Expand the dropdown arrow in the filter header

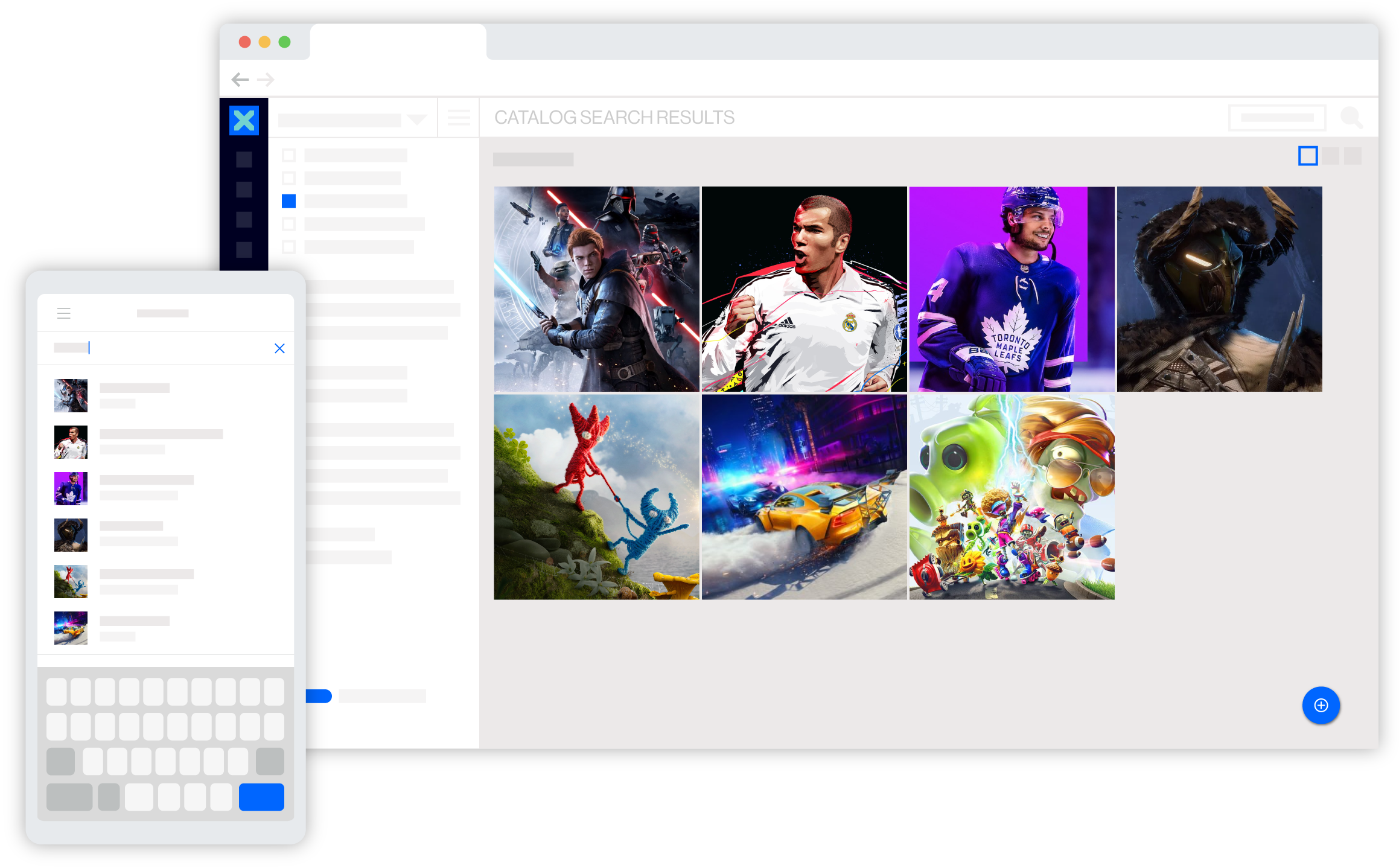point(417,119)
